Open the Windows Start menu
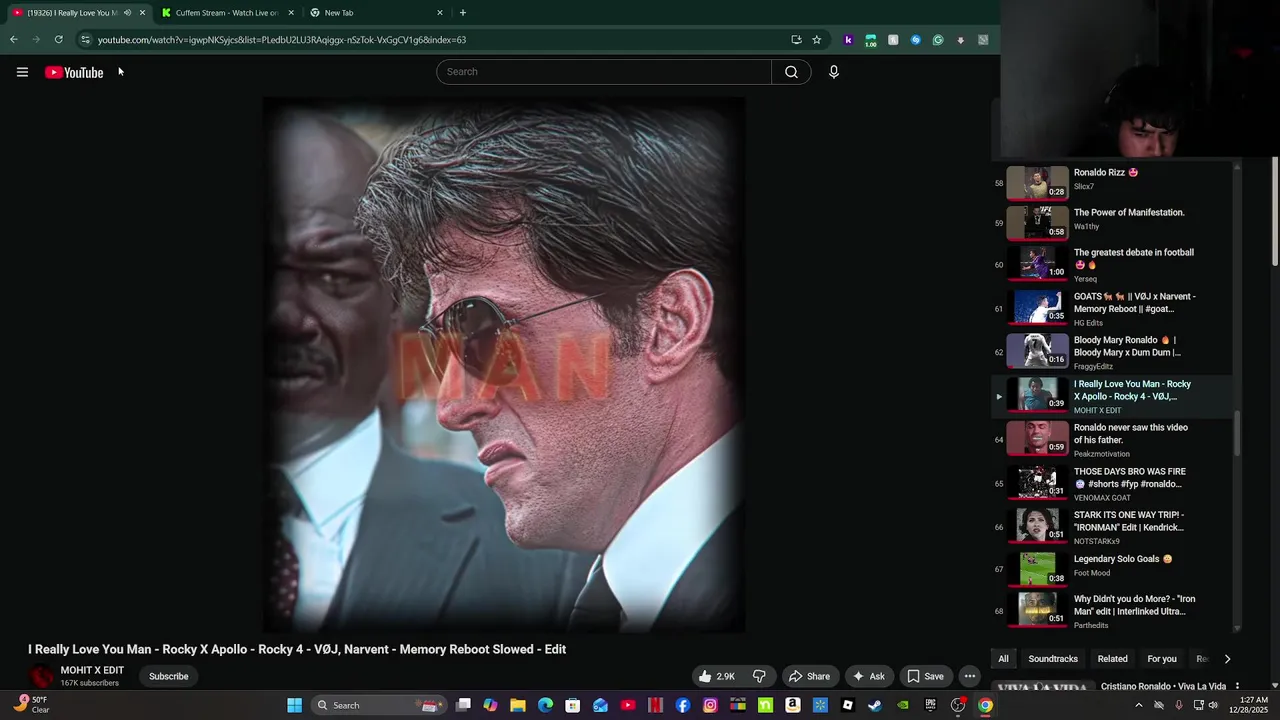This screenshot has height=720, width=1280. 294,705
